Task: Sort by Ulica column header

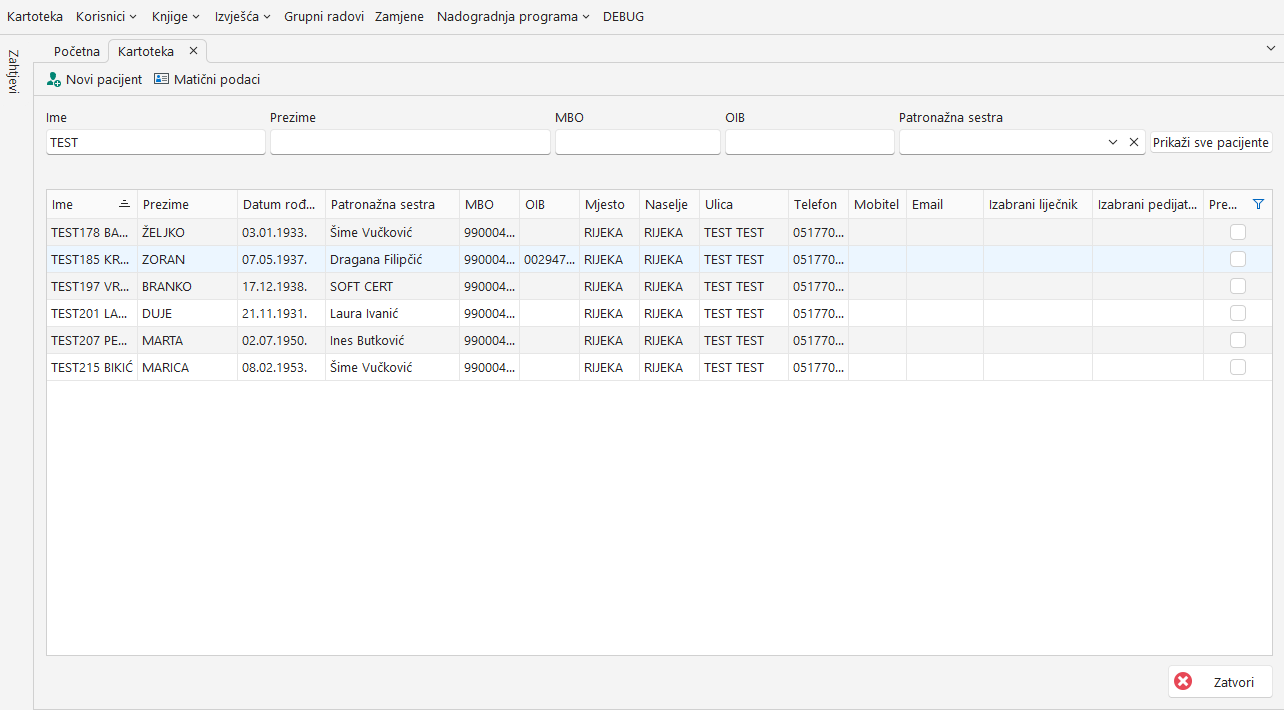Action: click(x=744, y=204)
